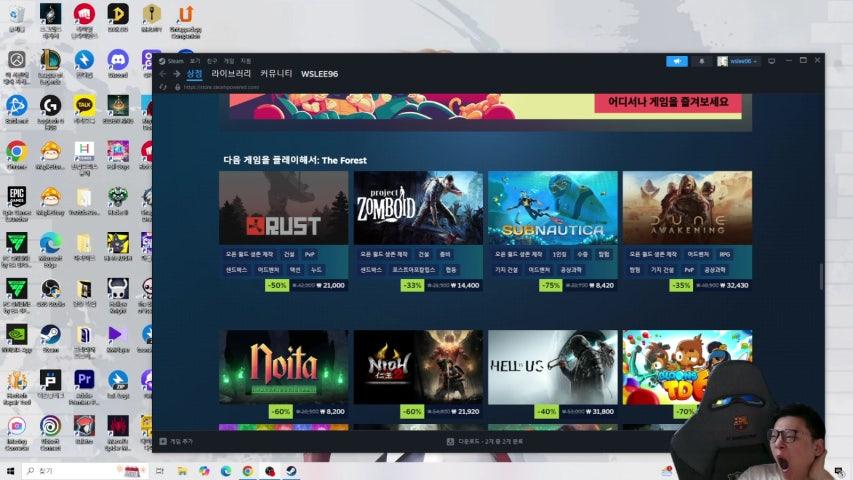Open the wslee96 account dropdown

coord(737,61)
